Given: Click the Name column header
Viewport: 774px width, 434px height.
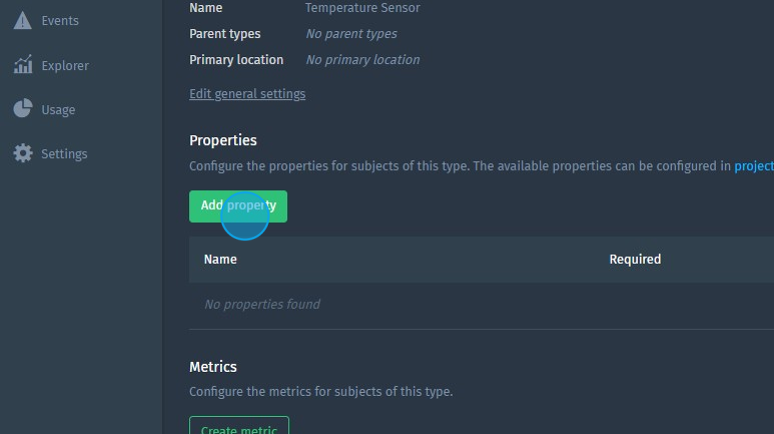Looking at the screenshot, I should [x=220, y=259].
